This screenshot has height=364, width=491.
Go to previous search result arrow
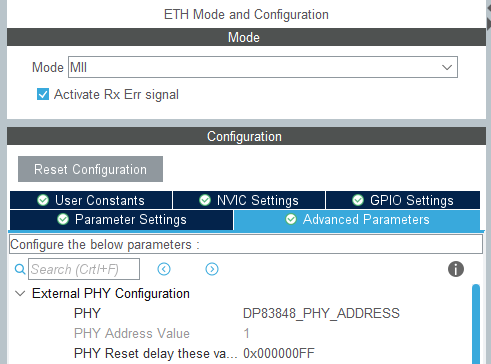click(x=164, y=269)
